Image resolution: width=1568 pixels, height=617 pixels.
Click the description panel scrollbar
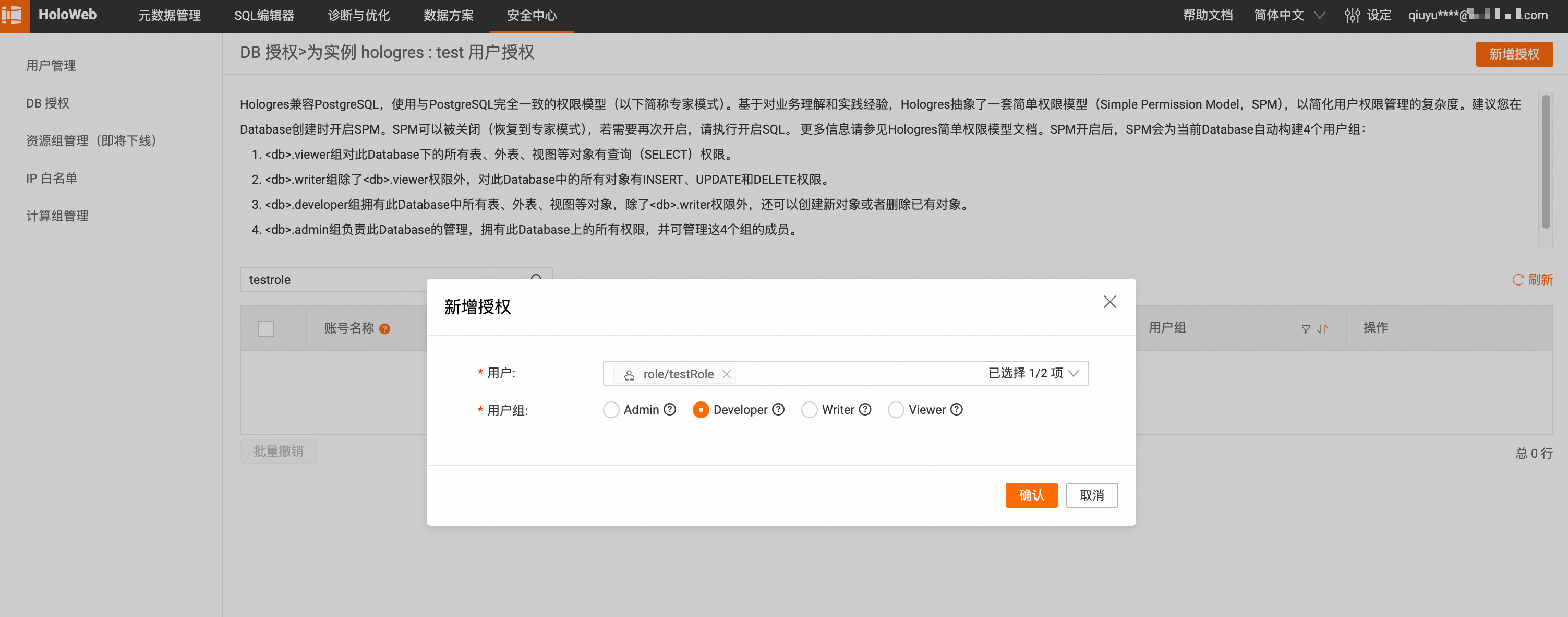1545,162
